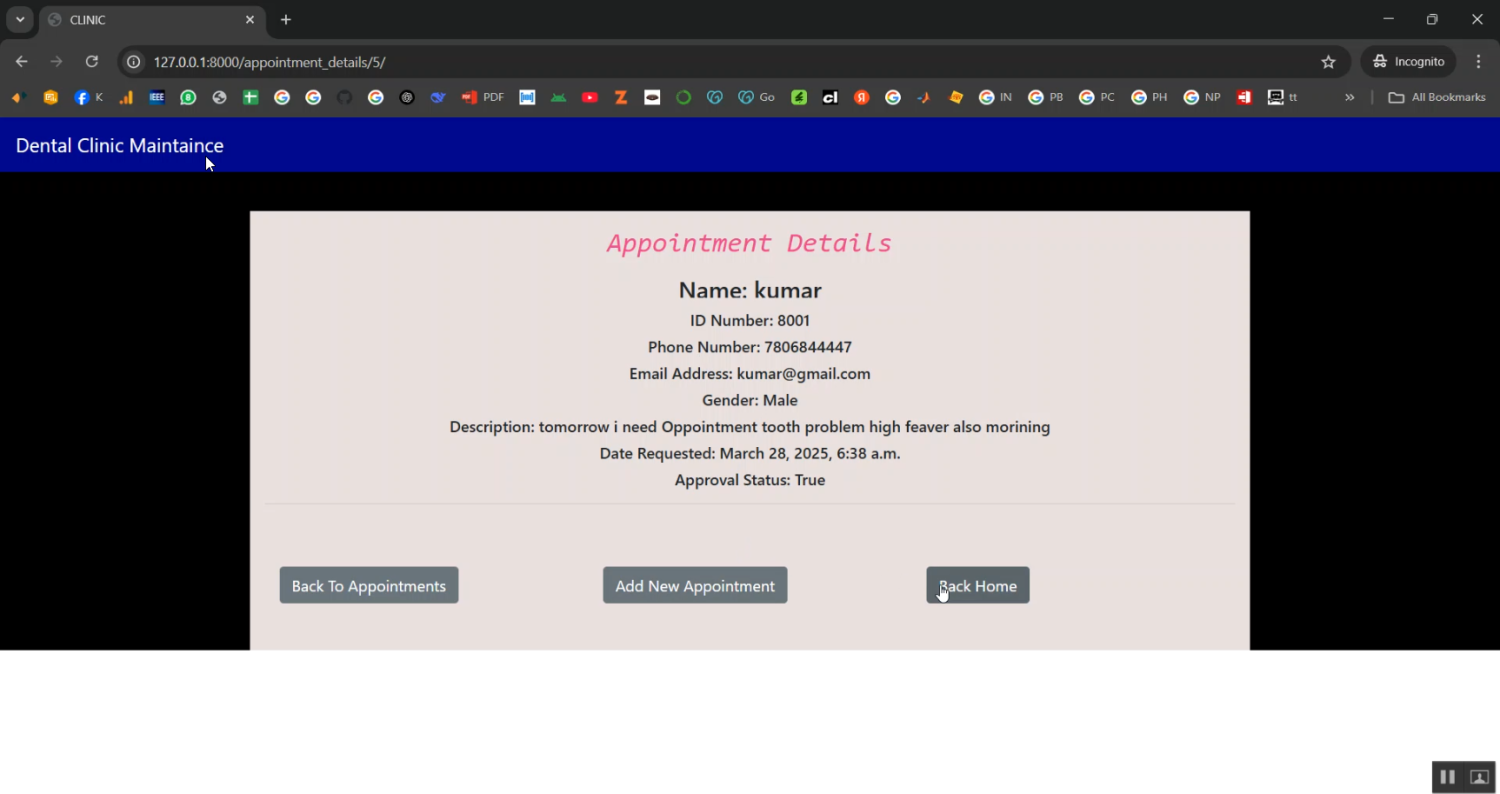Screen dimensions: 1500x794
Task: Click the Date Requested March 28, 2025 line
Action: [x=750, y=454]
